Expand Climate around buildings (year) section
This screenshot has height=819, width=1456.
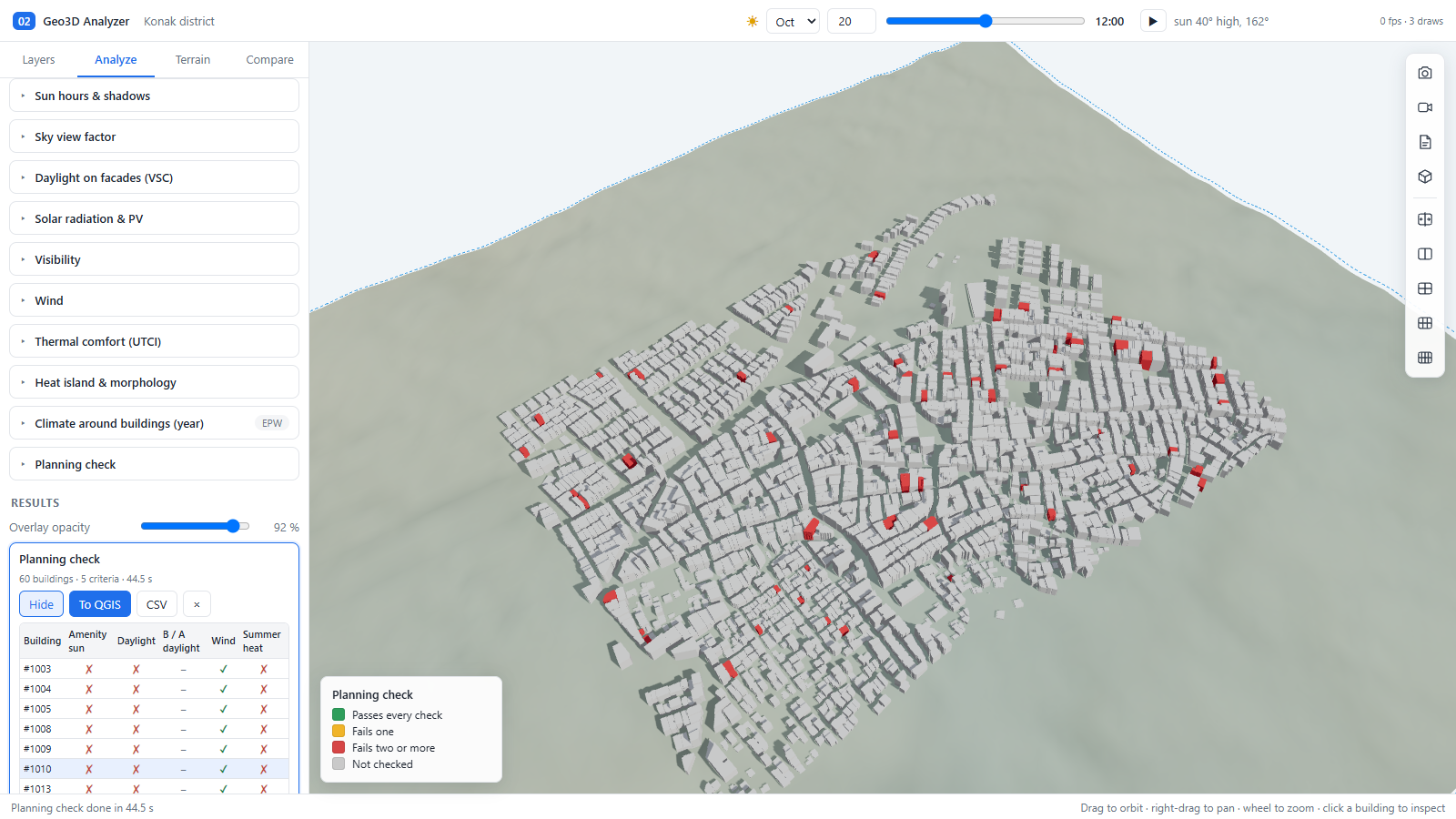(x=154, y=423)
